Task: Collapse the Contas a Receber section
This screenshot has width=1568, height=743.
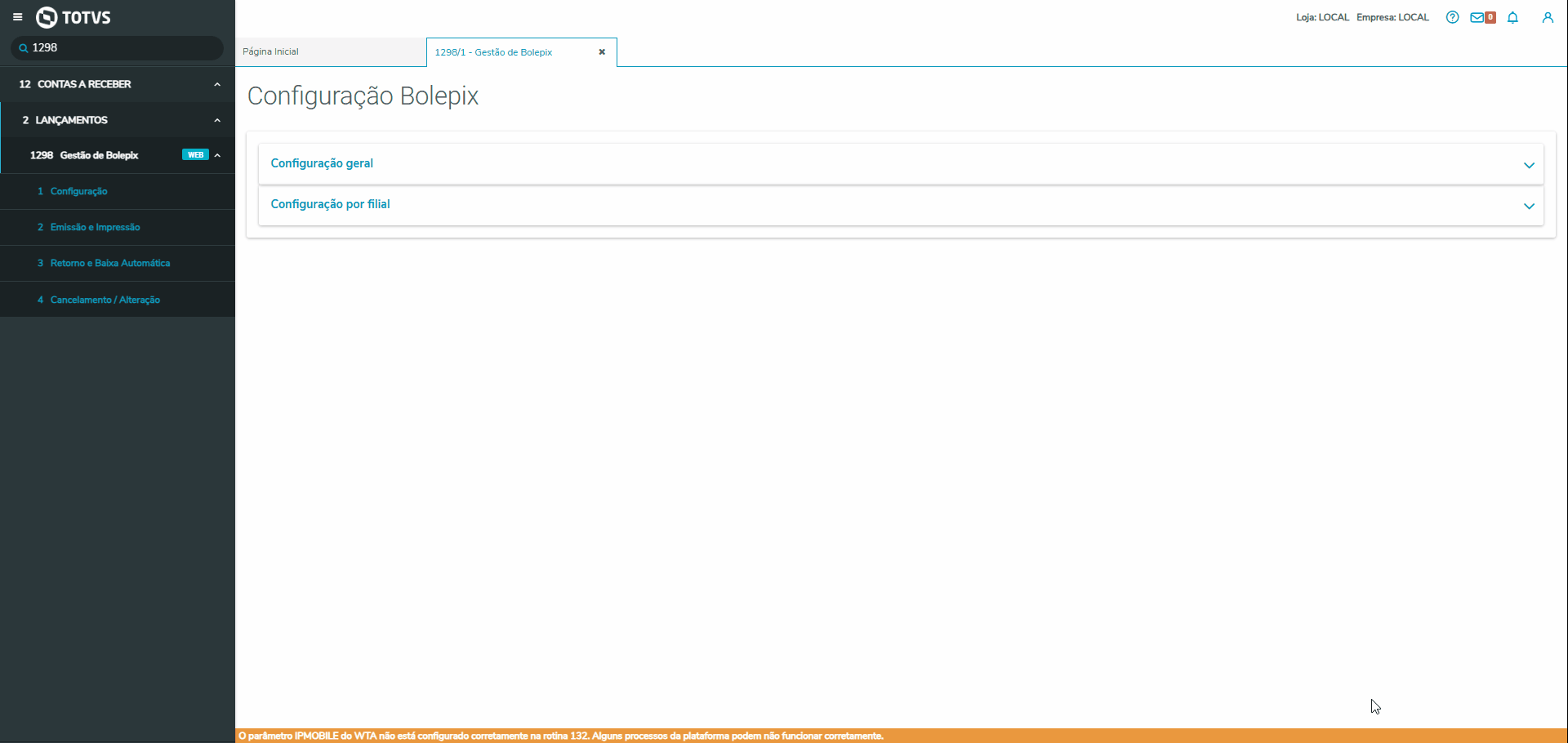Action: click(217, 84)
